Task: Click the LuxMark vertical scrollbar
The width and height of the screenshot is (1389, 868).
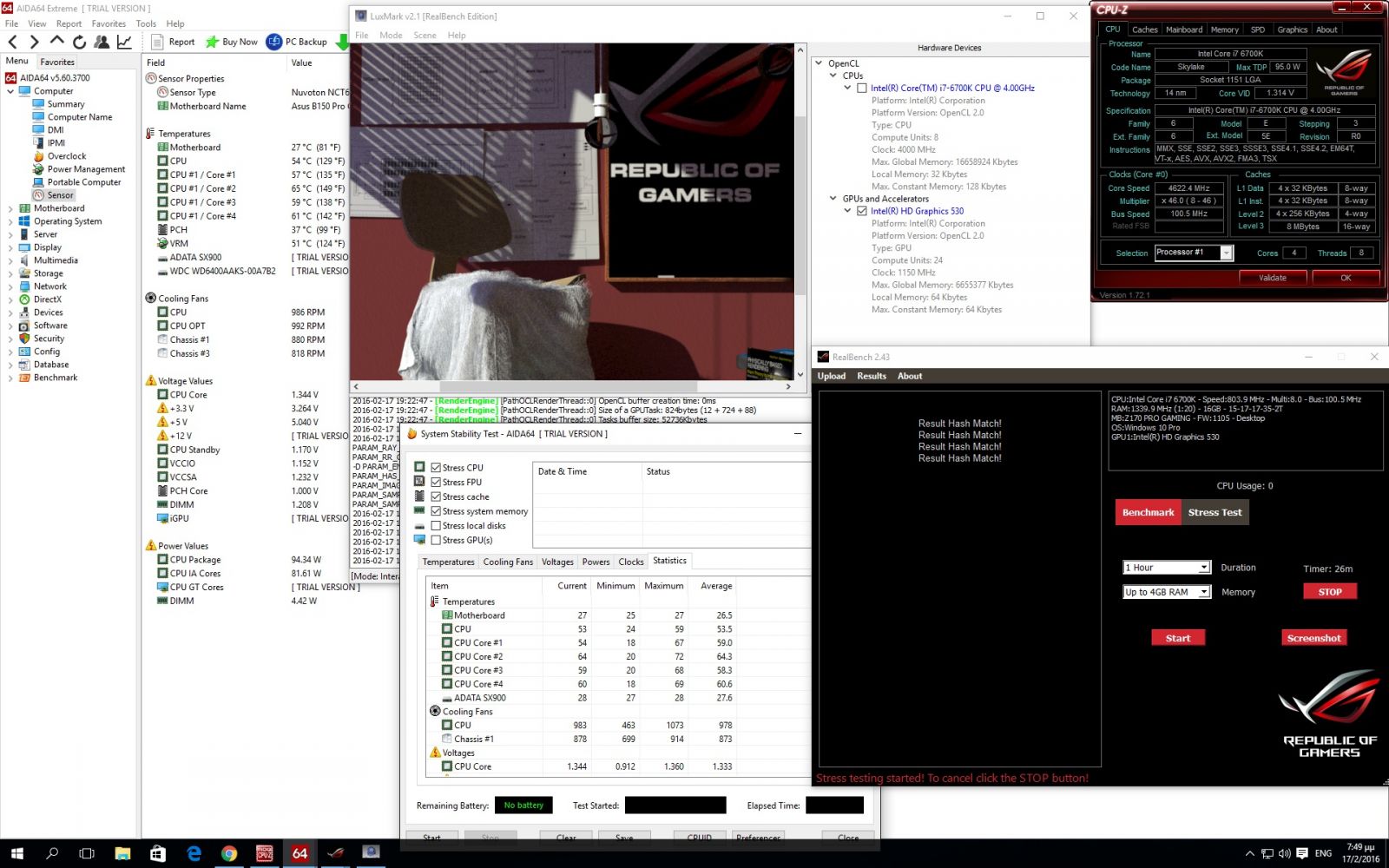Action: tap(800, 213)
